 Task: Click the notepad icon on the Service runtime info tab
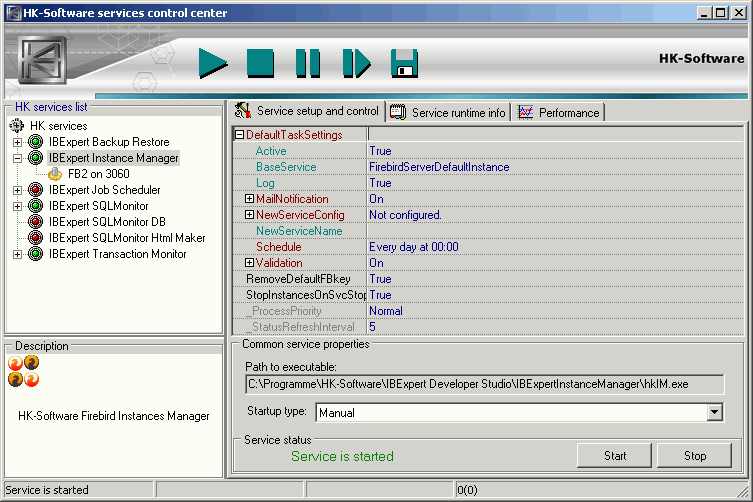(398, 112)
